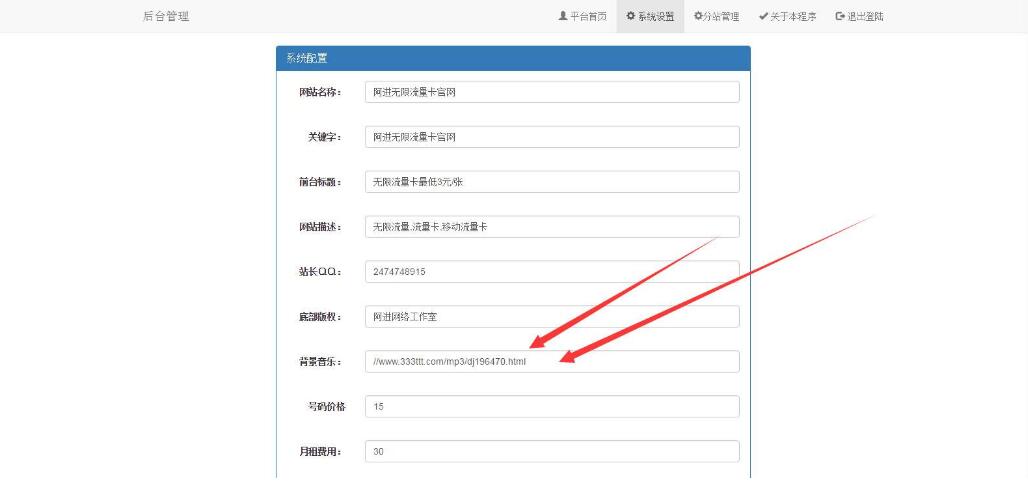Focus the 关键字 input field
Screen dimensions: 1028x501
[552, 137]
